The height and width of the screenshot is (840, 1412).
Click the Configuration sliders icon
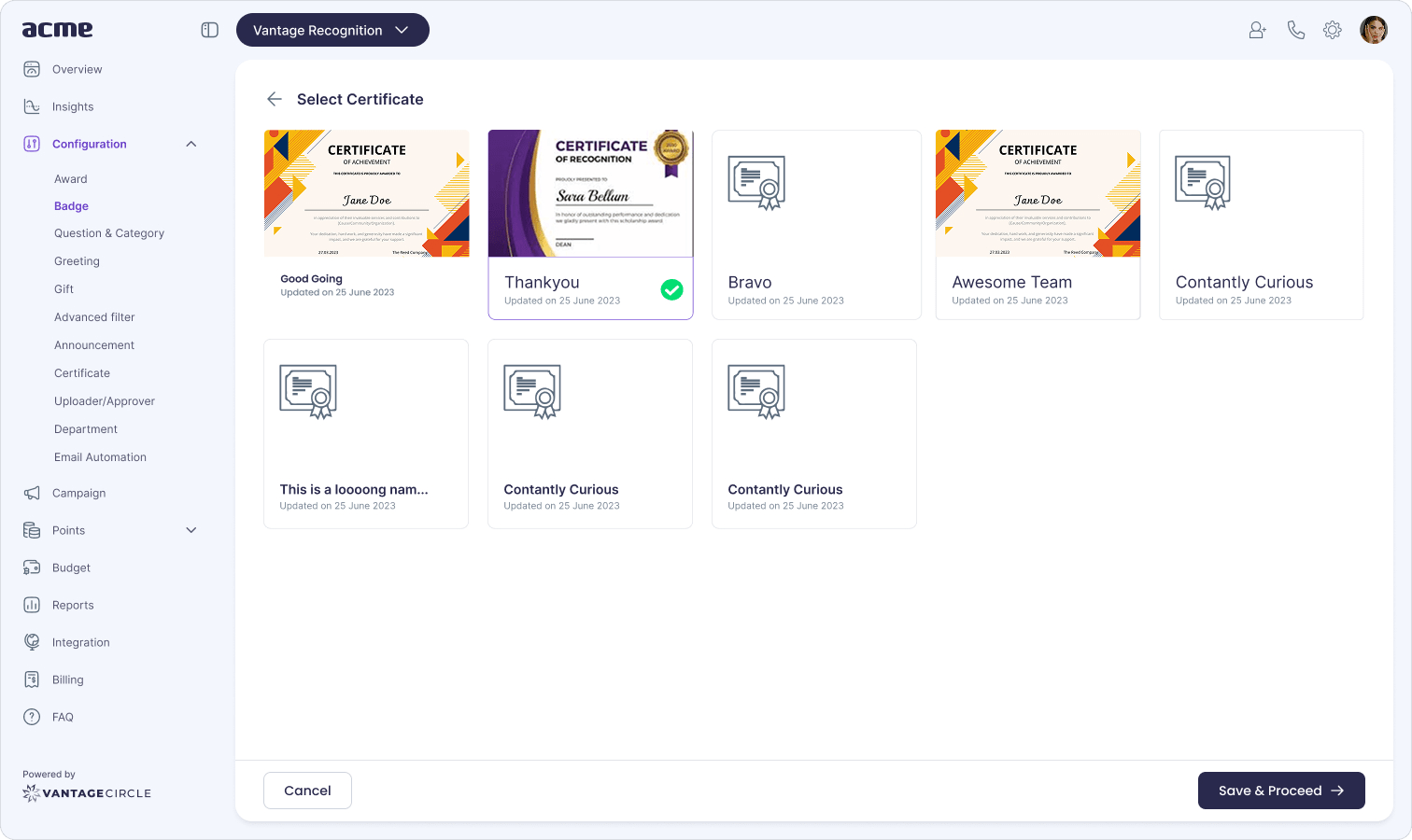pos(32,144)
